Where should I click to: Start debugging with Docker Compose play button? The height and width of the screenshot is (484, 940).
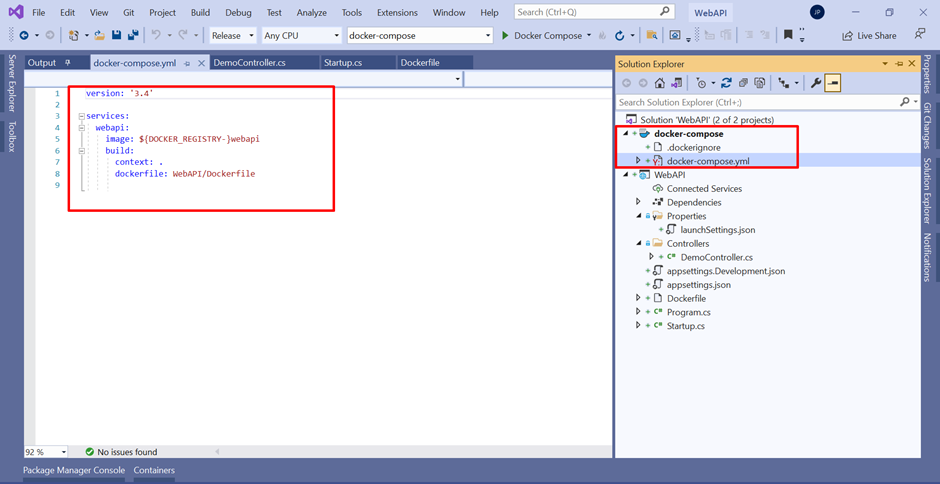(505, 36)
